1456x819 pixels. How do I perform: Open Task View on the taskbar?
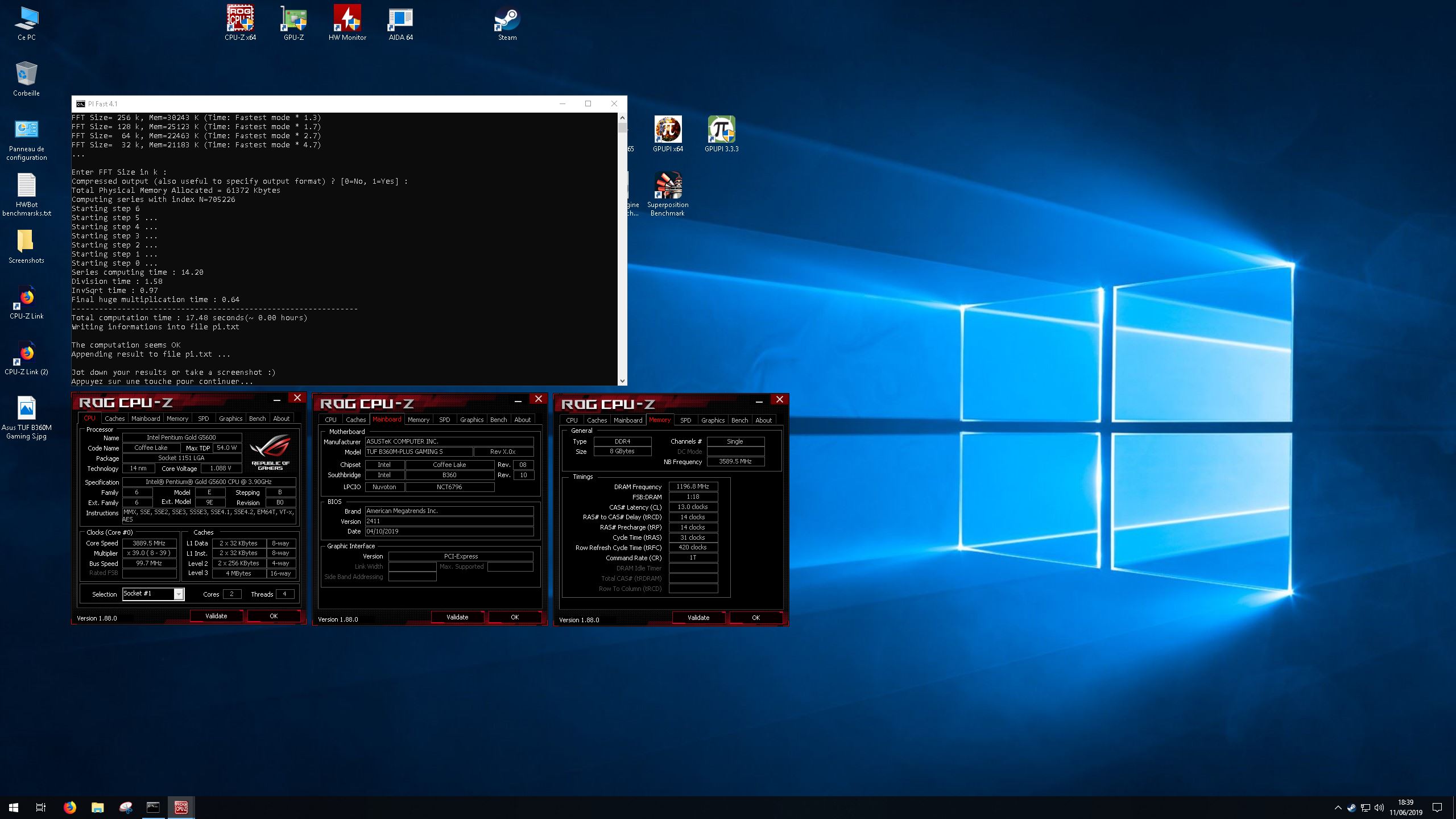[x=41, y=807]
